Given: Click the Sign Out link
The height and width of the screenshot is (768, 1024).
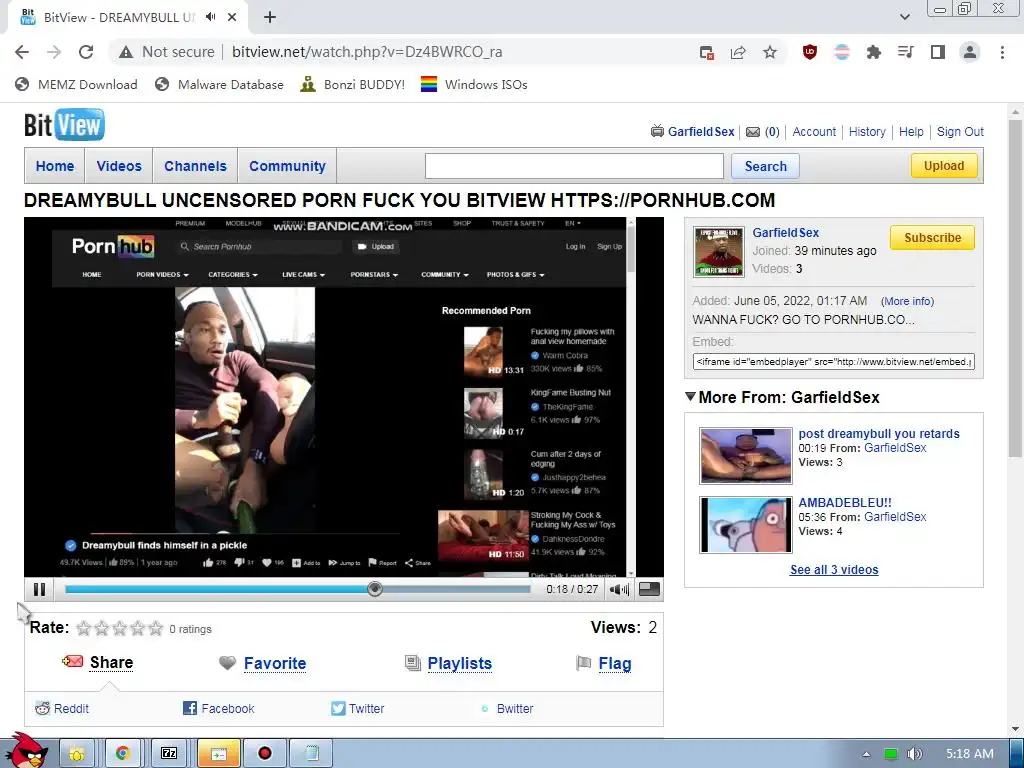Looking at the screenshot, I should point(960,132).
